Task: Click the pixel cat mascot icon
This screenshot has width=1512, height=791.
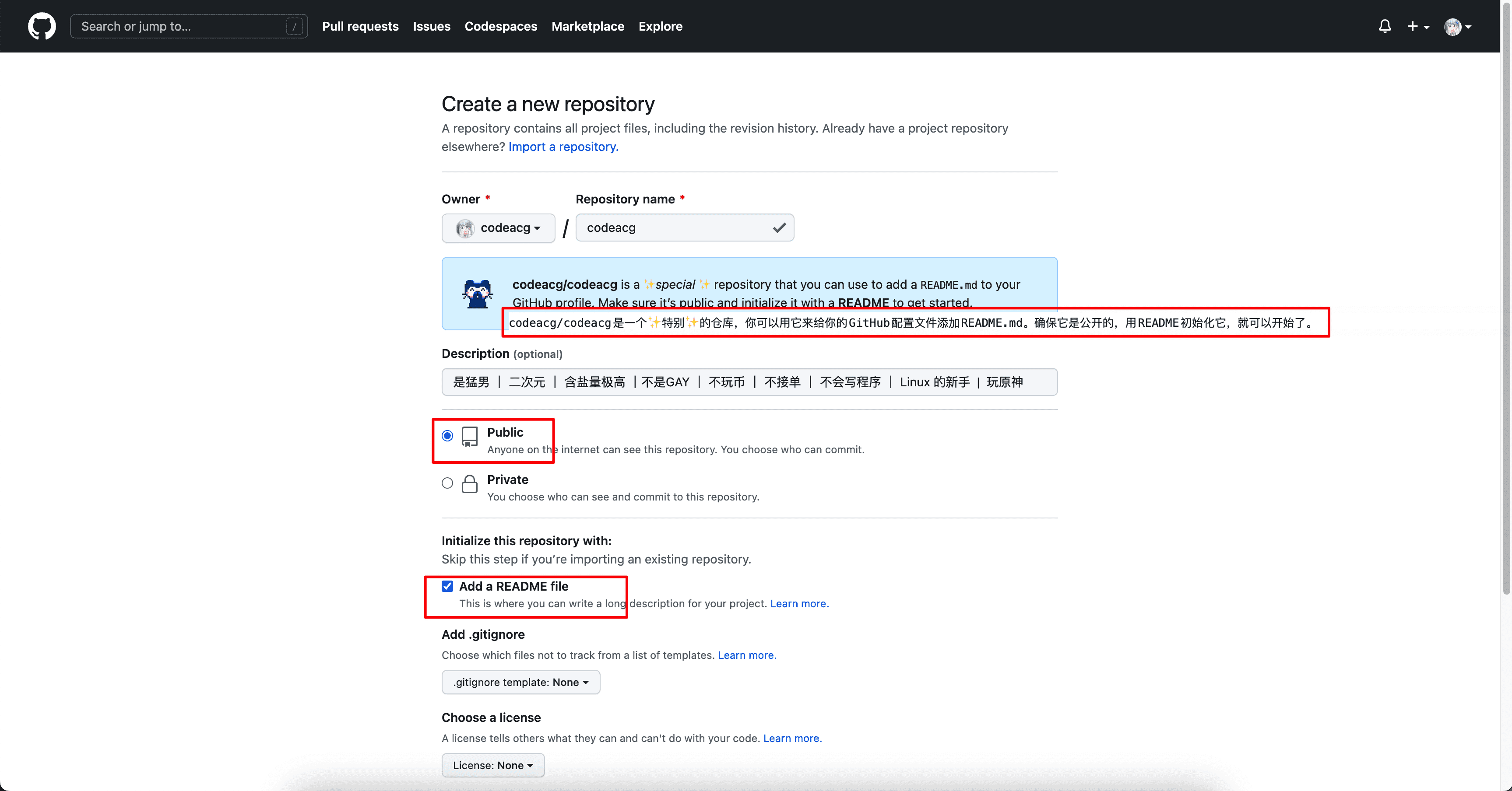Action: 477,294
